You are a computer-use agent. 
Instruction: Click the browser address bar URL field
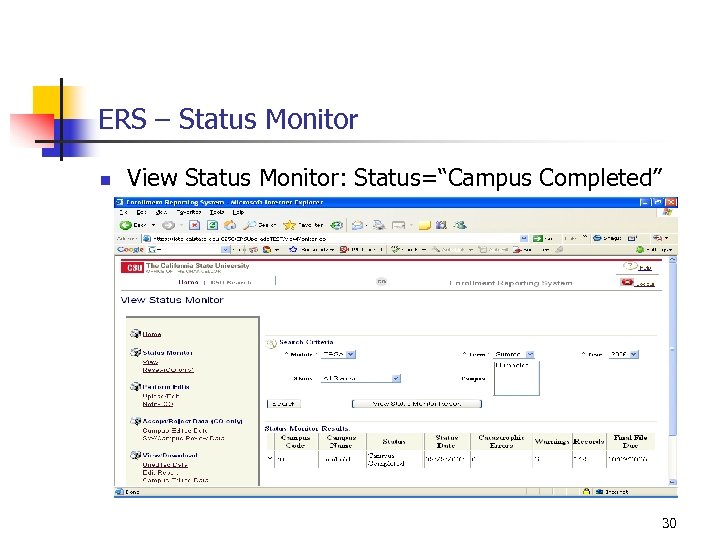(335, 238)
